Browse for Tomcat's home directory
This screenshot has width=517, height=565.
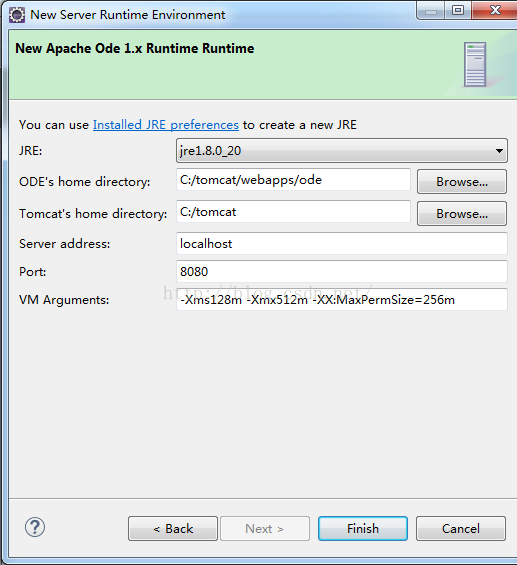(462, 214)
